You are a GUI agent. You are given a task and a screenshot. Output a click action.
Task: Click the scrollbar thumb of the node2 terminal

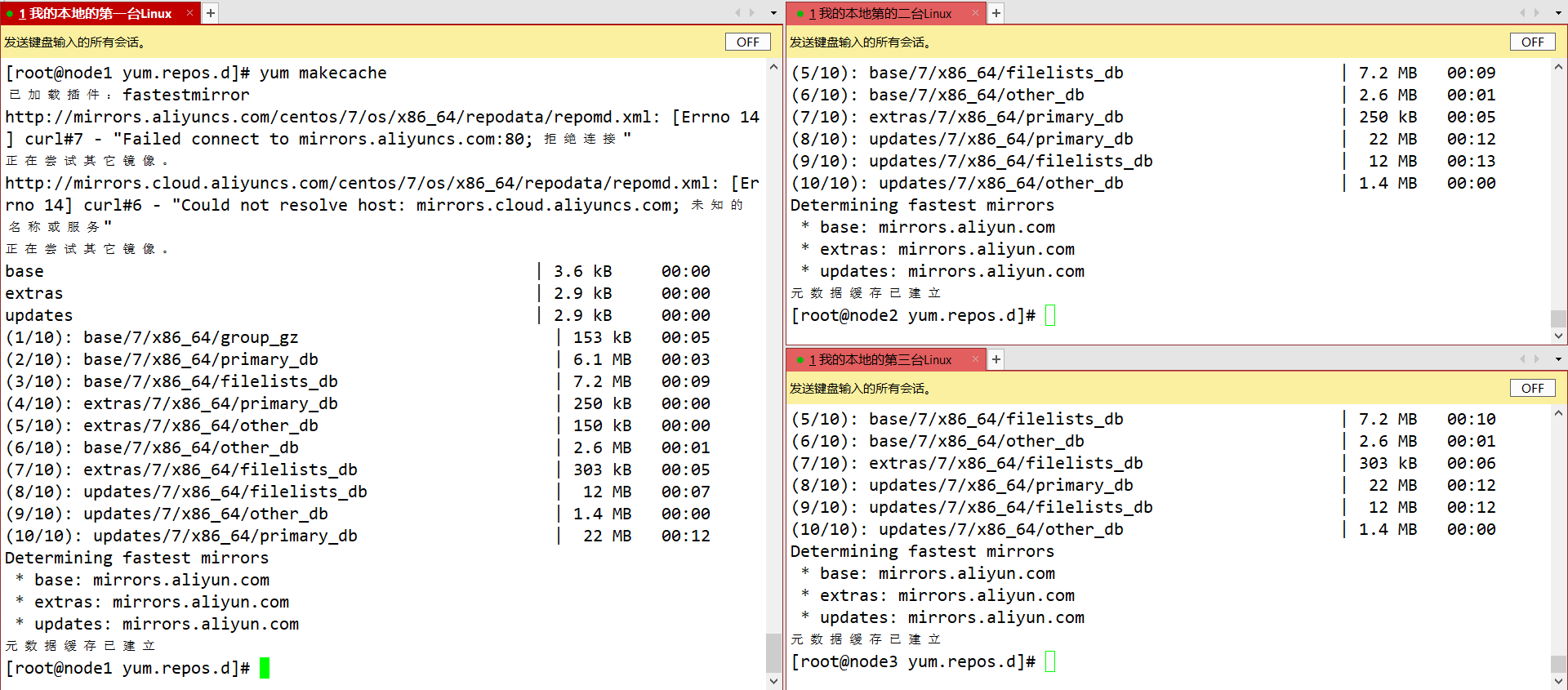1559,318
